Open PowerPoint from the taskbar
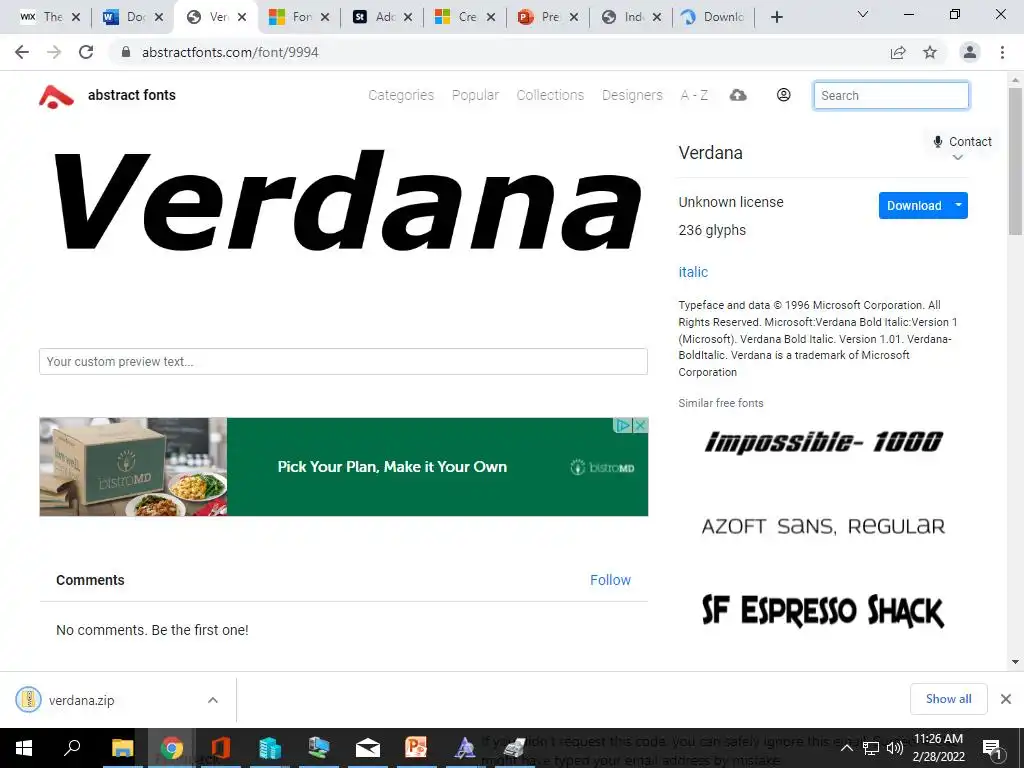The height and width of the screenshot is (768, 1024). [x=416, y=748]
